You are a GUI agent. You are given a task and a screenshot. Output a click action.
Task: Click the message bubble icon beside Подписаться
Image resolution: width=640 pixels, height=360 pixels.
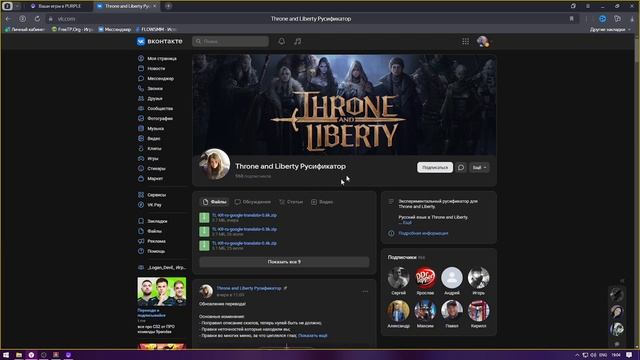pos(461,167)
